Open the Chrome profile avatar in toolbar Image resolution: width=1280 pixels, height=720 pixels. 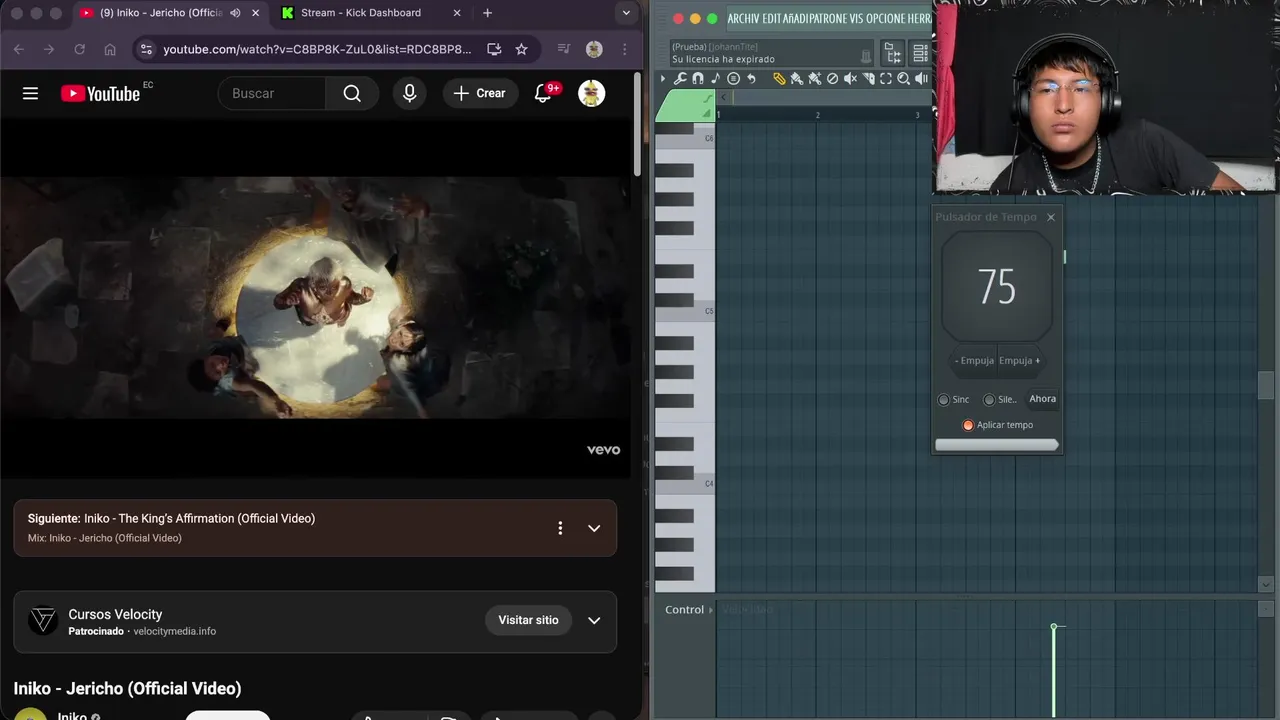pyautogui.click(x=594, y=49)
